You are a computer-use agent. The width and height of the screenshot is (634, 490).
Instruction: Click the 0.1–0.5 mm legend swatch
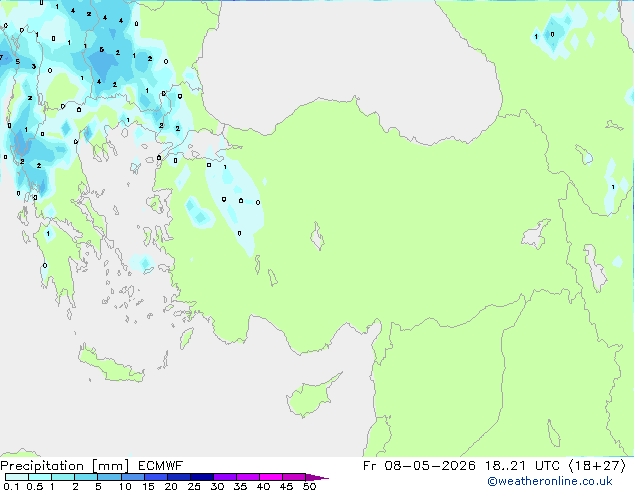(17, 477)
